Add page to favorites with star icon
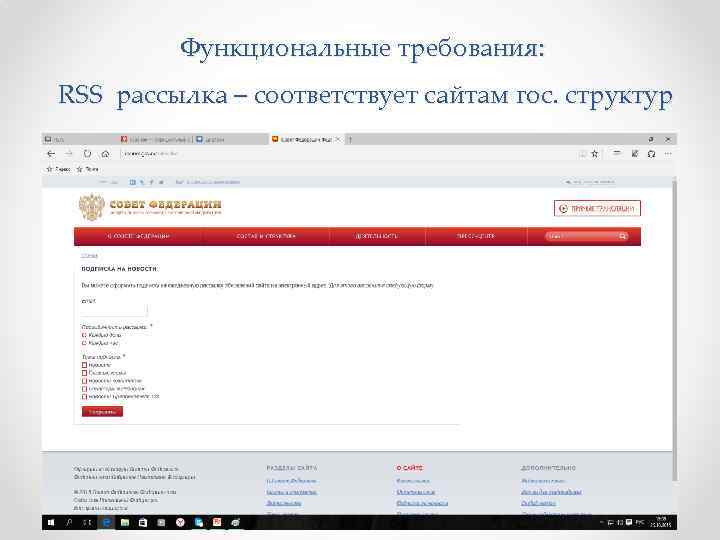The width and height of the screenshot is (720, 540). 595,154
